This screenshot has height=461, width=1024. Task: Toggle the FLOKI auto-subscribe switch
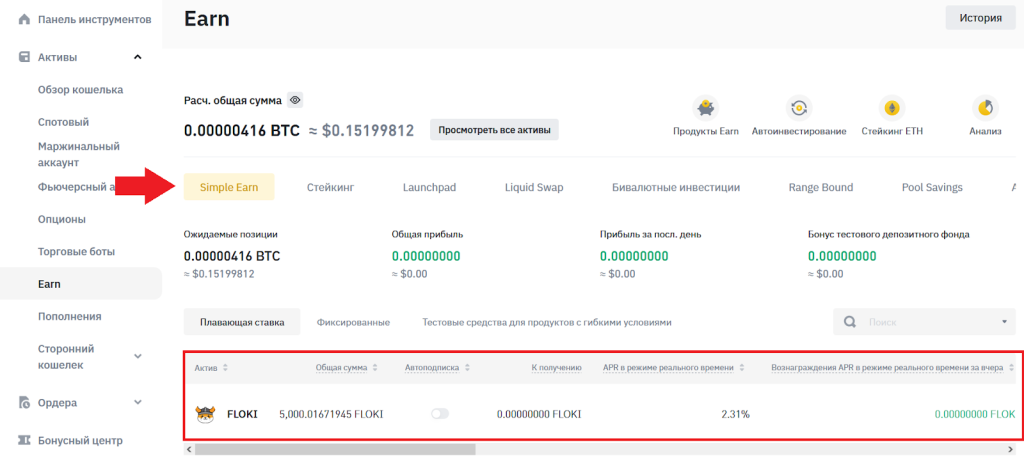pos(440,413)
